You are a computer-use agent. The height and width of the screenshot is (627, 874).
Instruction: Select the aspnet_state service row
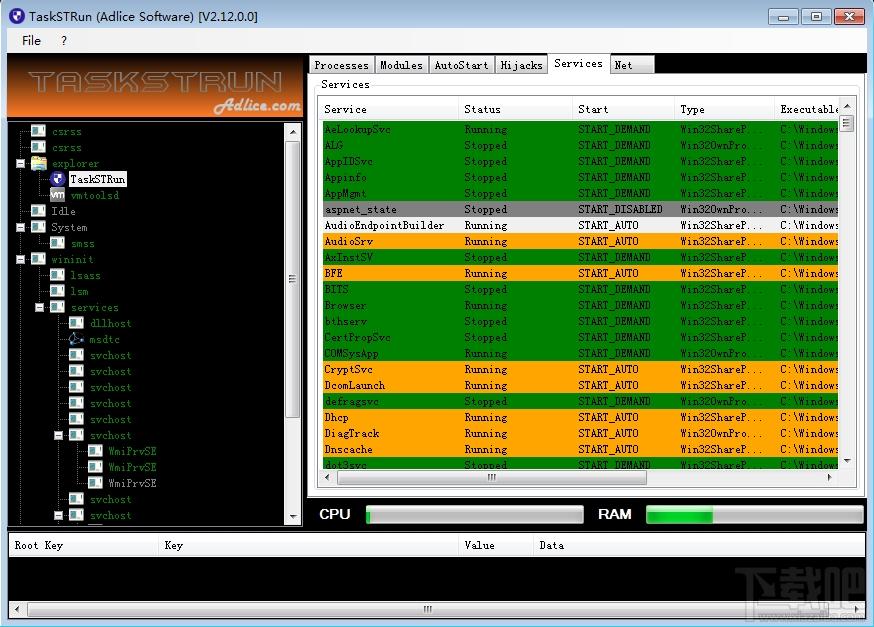click(580, 210)
